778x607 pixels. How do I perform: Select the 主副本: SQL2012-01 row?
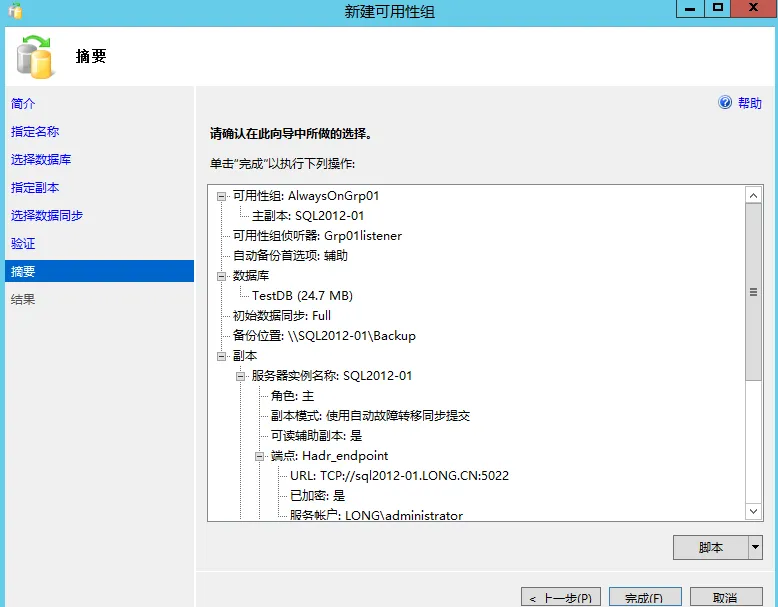(x=308, y=216)
